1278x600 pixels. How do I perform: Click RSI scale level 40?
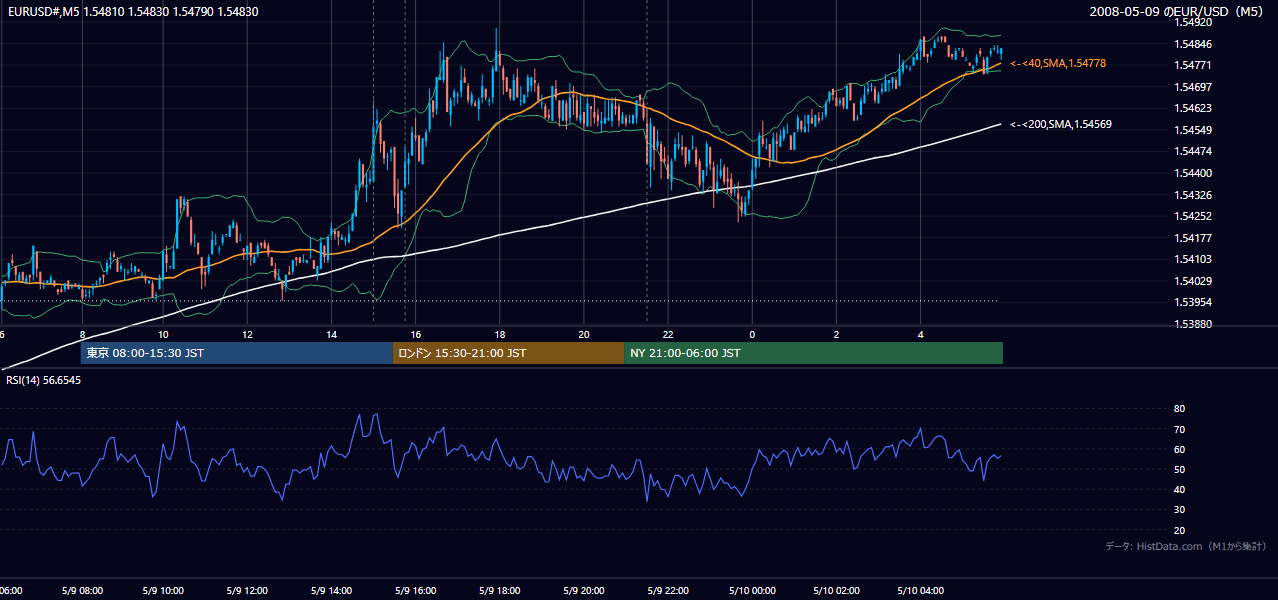(x=1179, y=489)
